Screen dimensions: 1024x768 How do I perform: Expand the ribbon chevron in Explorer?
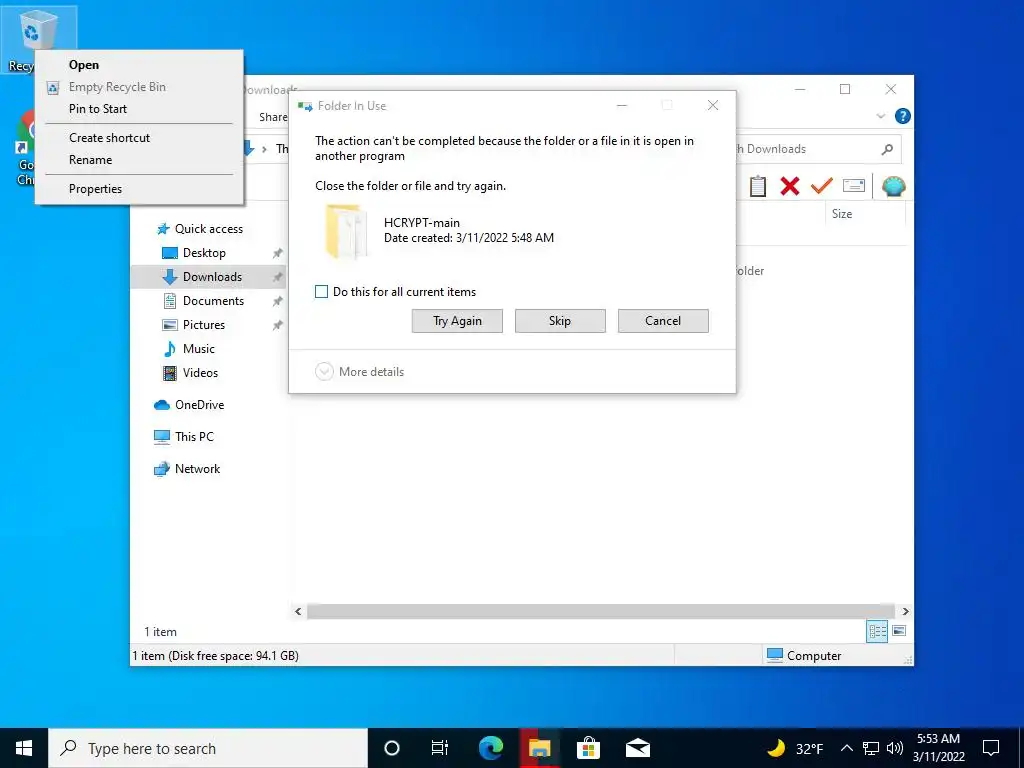880,116
